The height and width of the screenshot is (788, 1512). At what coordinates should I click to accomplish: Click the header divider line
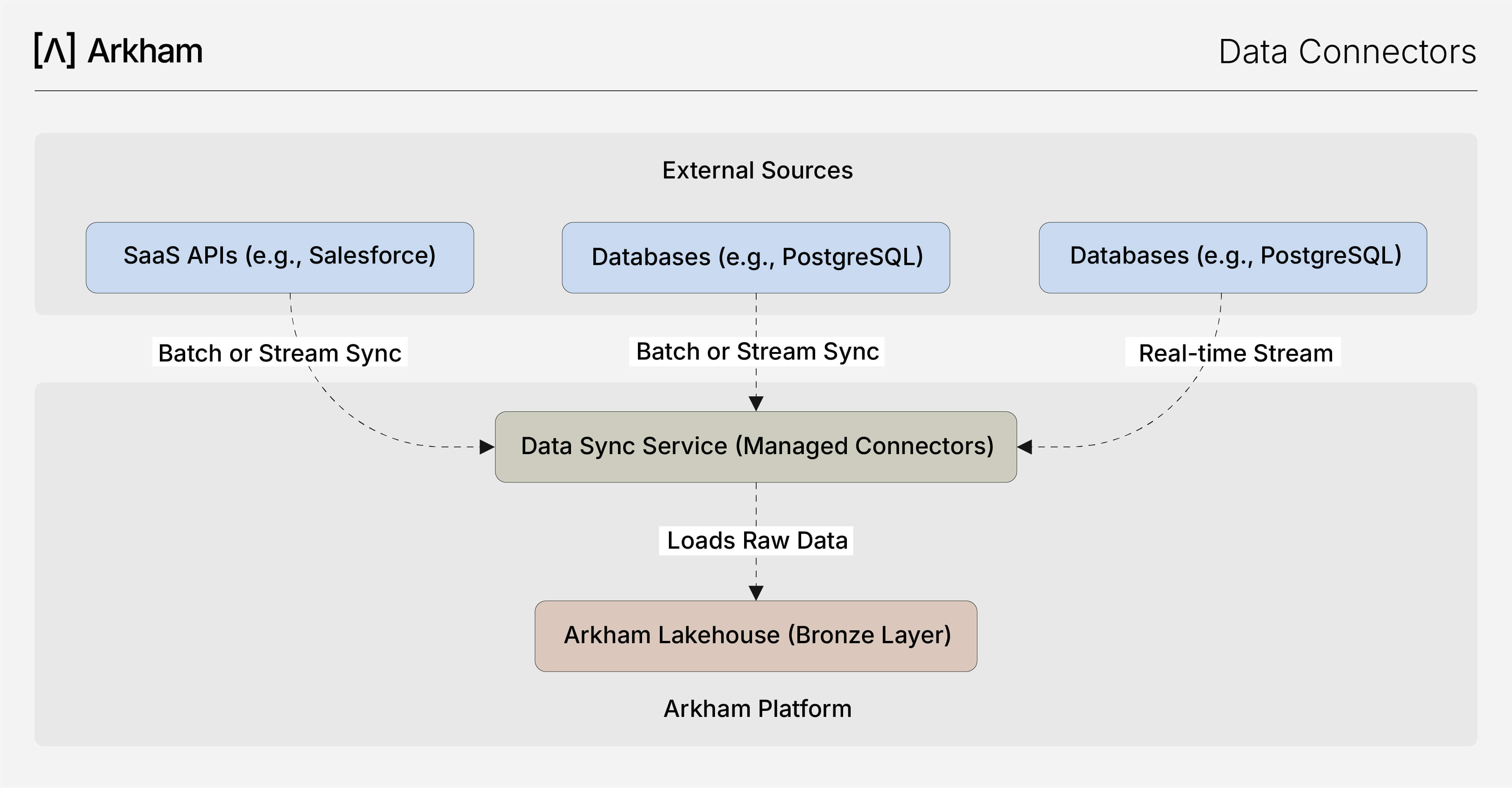(x=756, y=90)
